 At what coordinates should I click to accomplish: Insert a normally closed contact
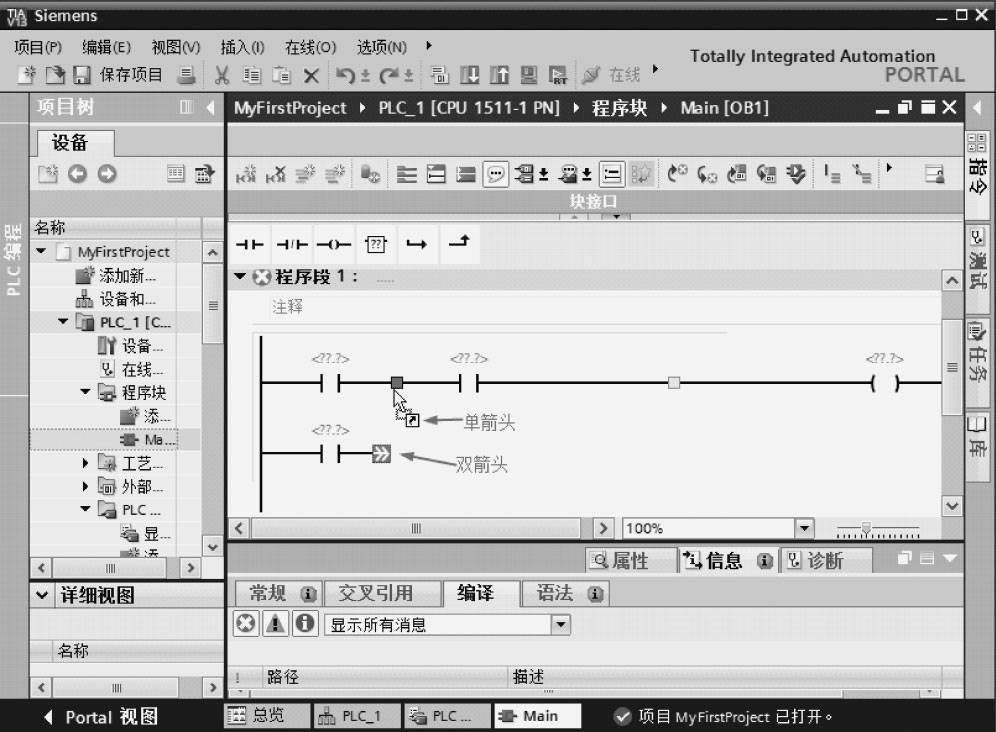coord(292,244)
